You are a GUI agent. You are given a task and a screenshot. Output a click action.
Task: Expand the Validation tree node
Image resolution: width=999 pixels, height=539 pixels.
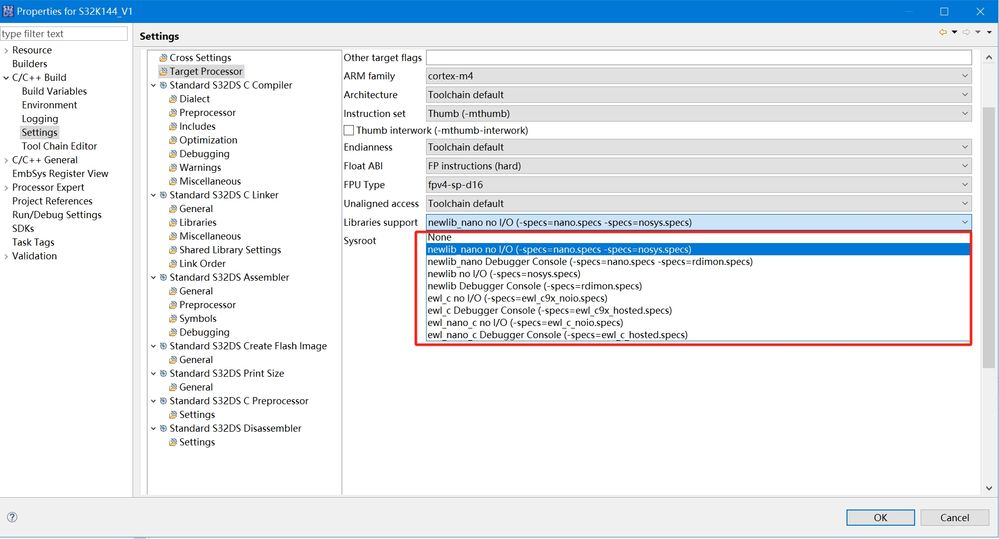6,256
